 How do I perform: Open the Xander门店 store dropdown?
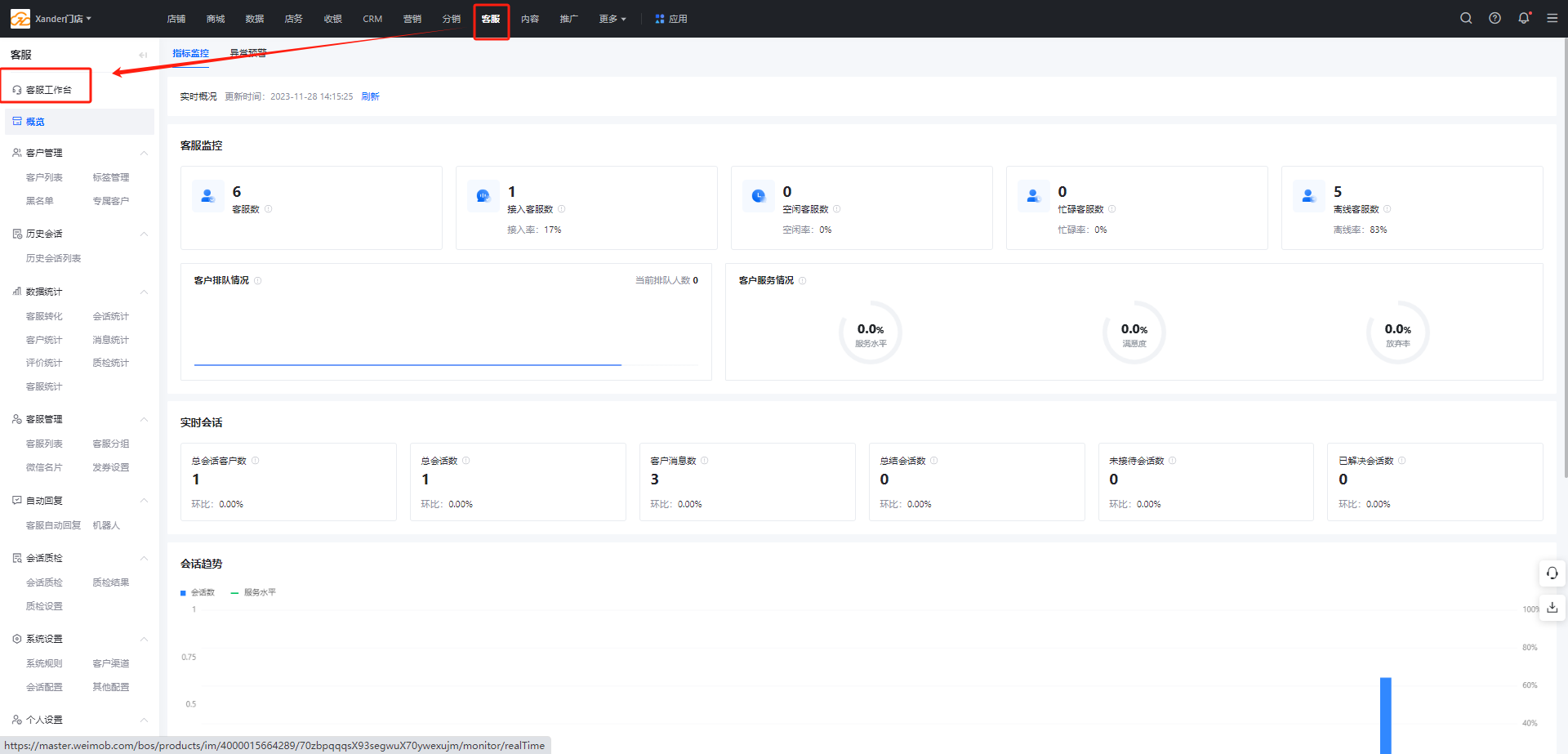63,19
